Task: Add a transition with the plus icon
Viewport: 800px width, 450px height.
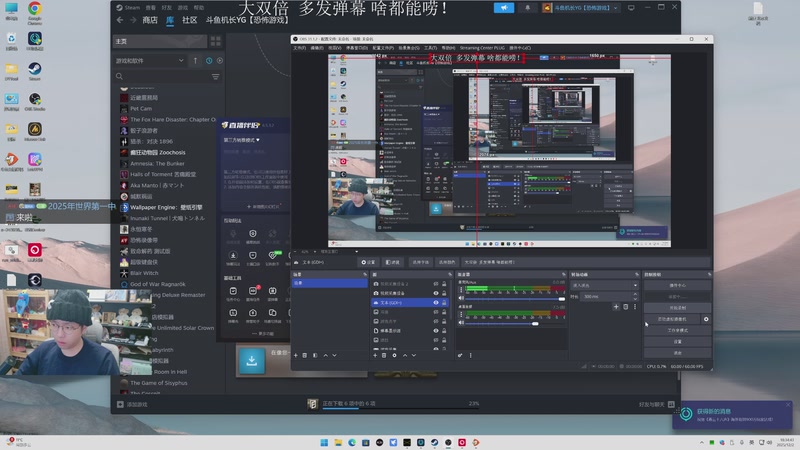Action: coord(616,307)
